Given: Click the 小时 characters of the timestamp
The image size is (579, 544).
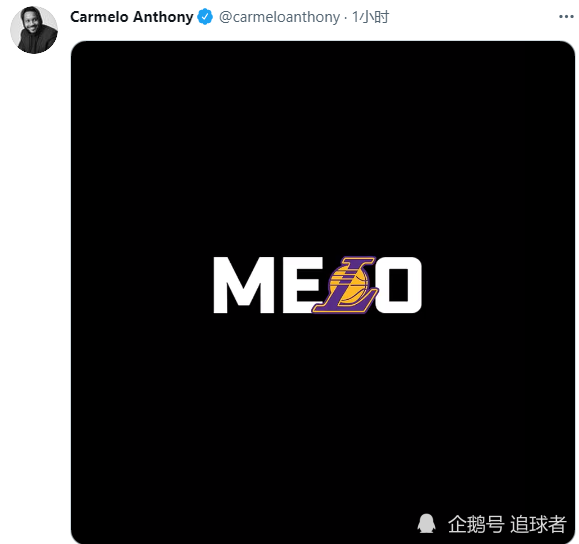Looking at the screenshot, I should click(x=374, y=17).
